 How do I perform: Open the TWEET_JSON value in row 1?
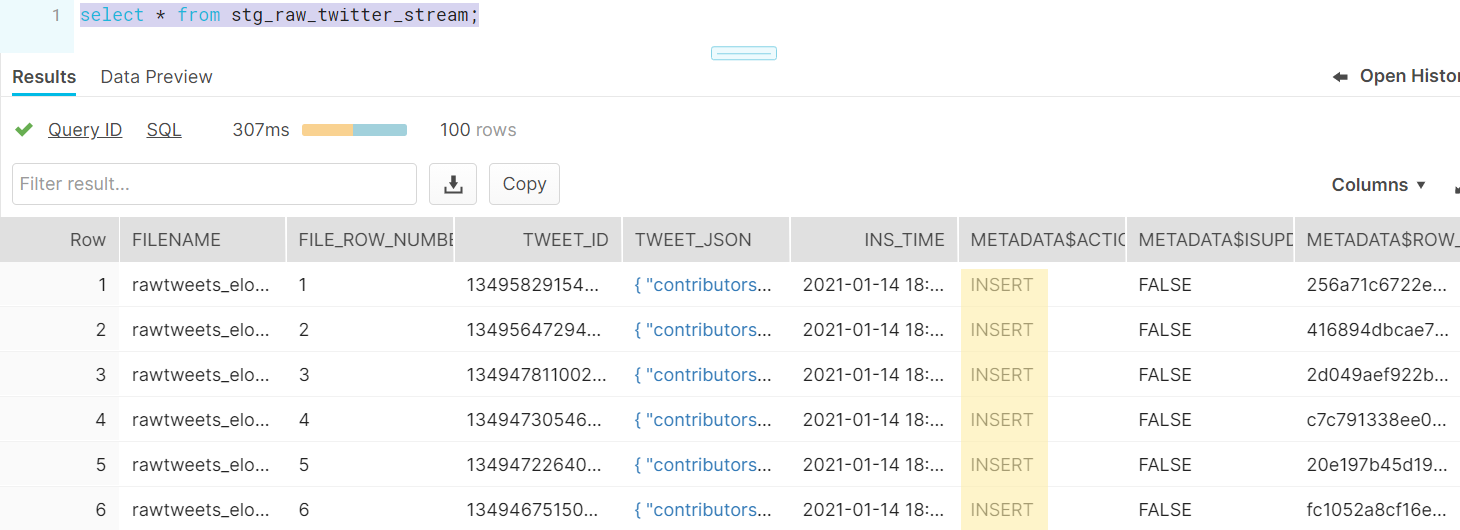(703, 285)
